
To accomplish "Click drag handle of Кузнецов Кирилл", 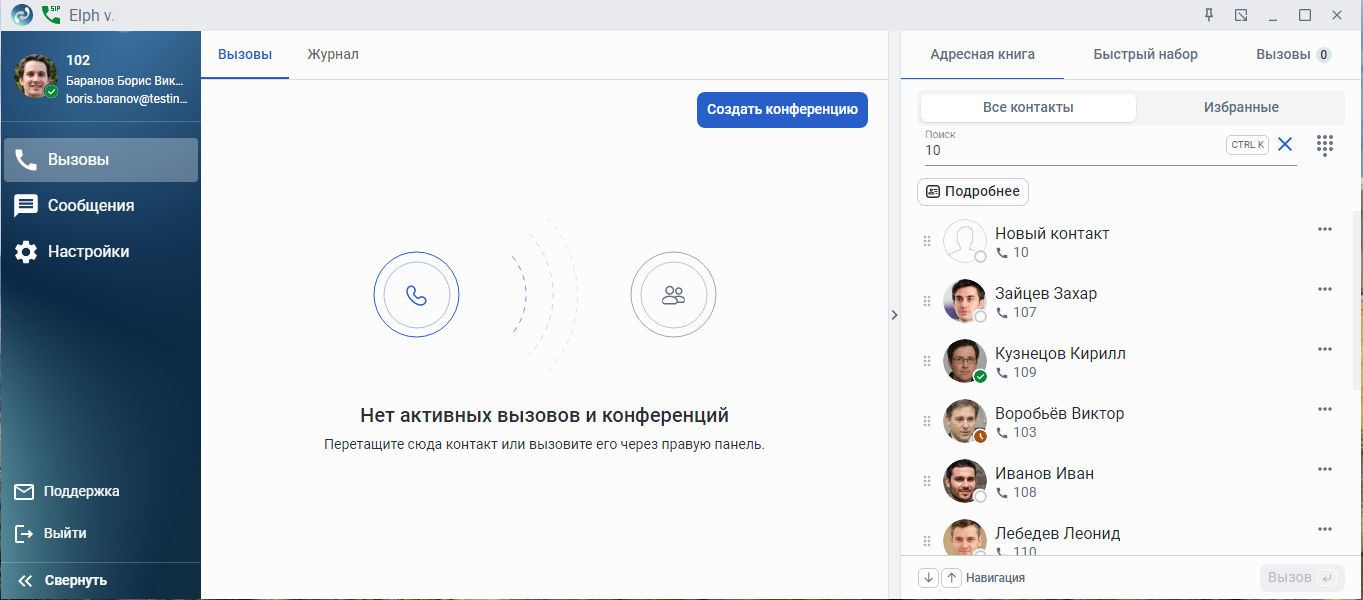I will tap(927, 361).
